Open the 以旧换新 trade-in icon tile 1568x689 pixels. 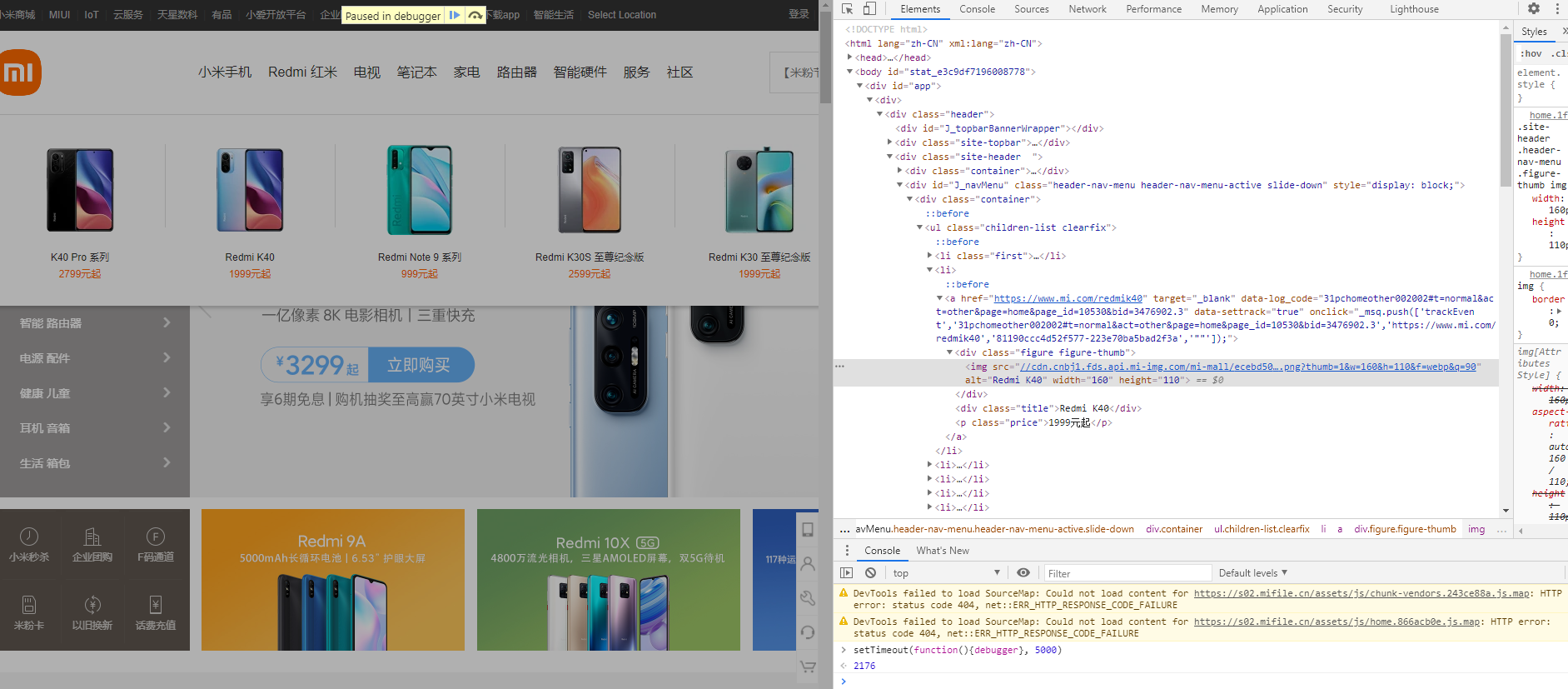[x=92, y=613]
